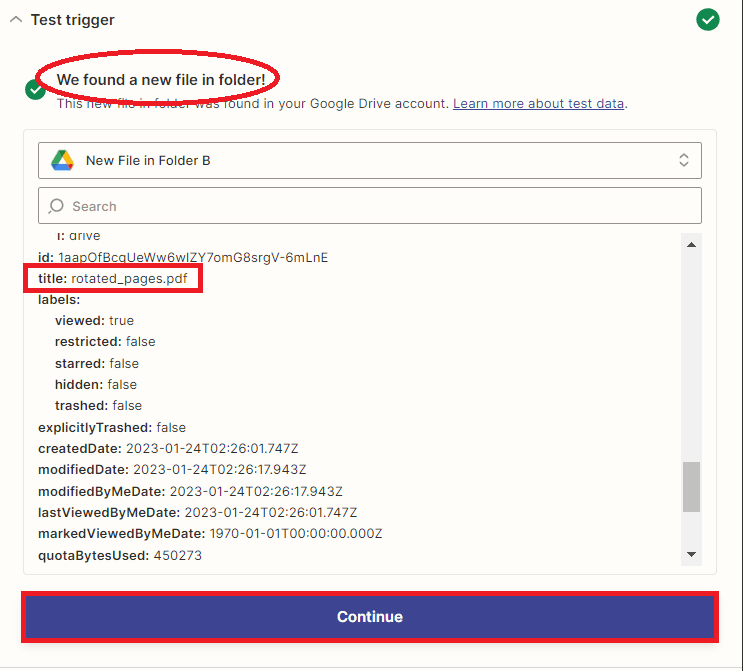Click the labels field heading

point(59,299)
